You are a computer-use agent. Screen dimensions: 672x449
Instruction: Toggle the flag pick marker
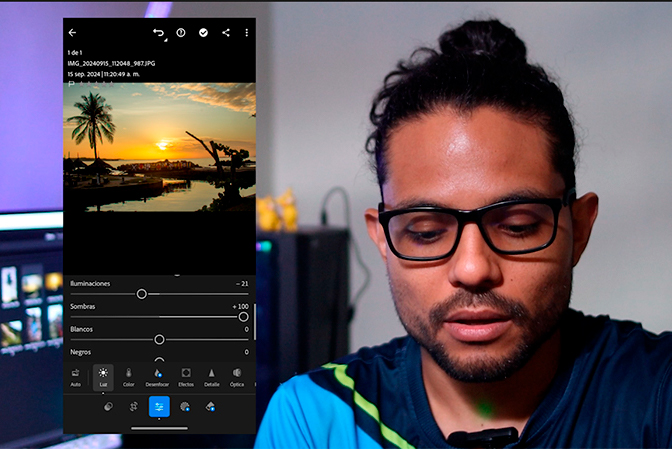[x=71, y=84]
